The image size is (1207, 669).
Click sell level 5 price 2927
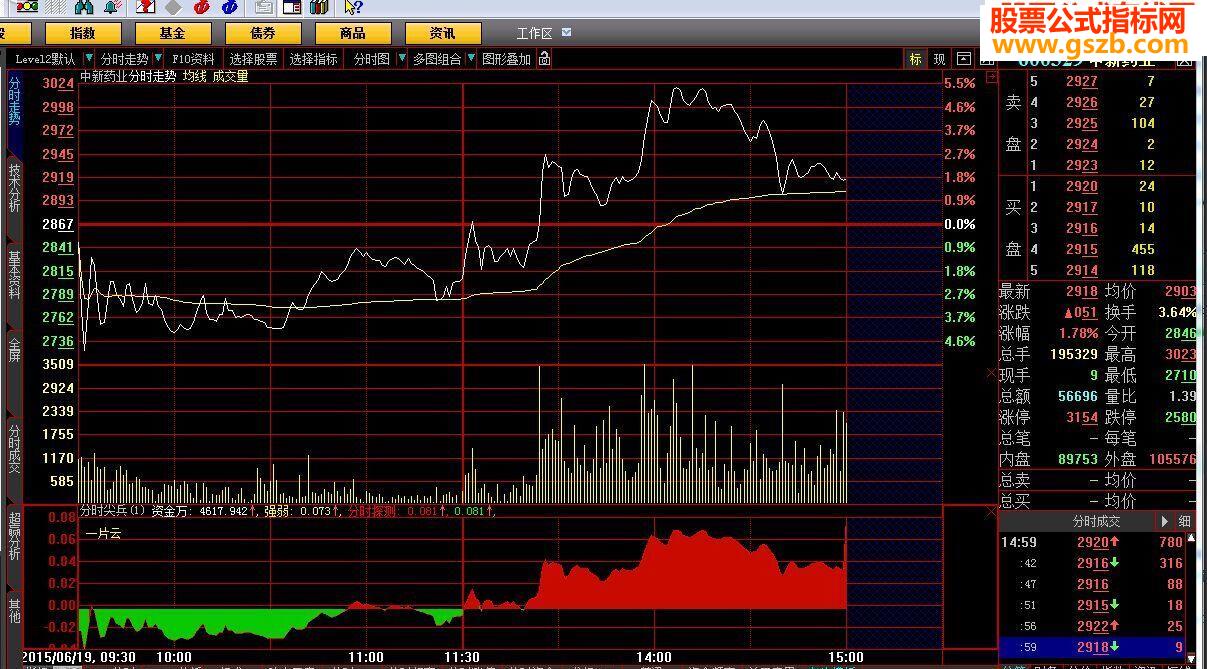click(1081, 82)
